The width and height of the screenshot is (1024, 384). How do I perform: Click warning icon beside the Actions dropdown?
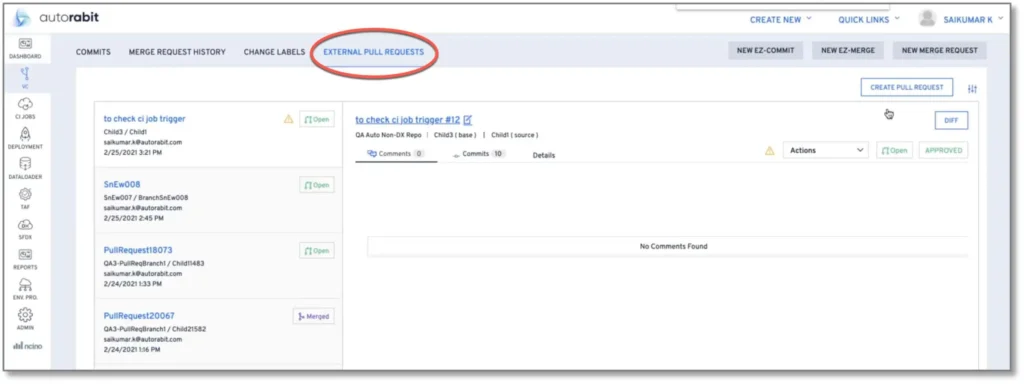[769, 151]
